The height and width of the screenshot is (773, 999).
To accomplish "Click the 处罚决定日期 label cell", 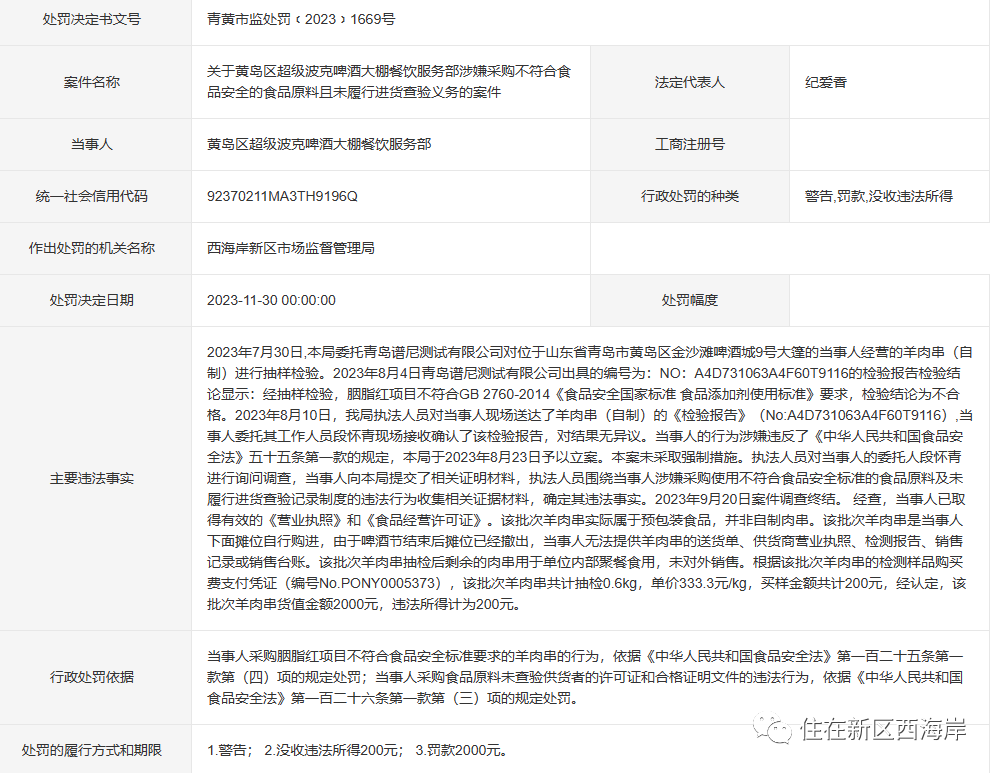I will click(x=96, y=300).
